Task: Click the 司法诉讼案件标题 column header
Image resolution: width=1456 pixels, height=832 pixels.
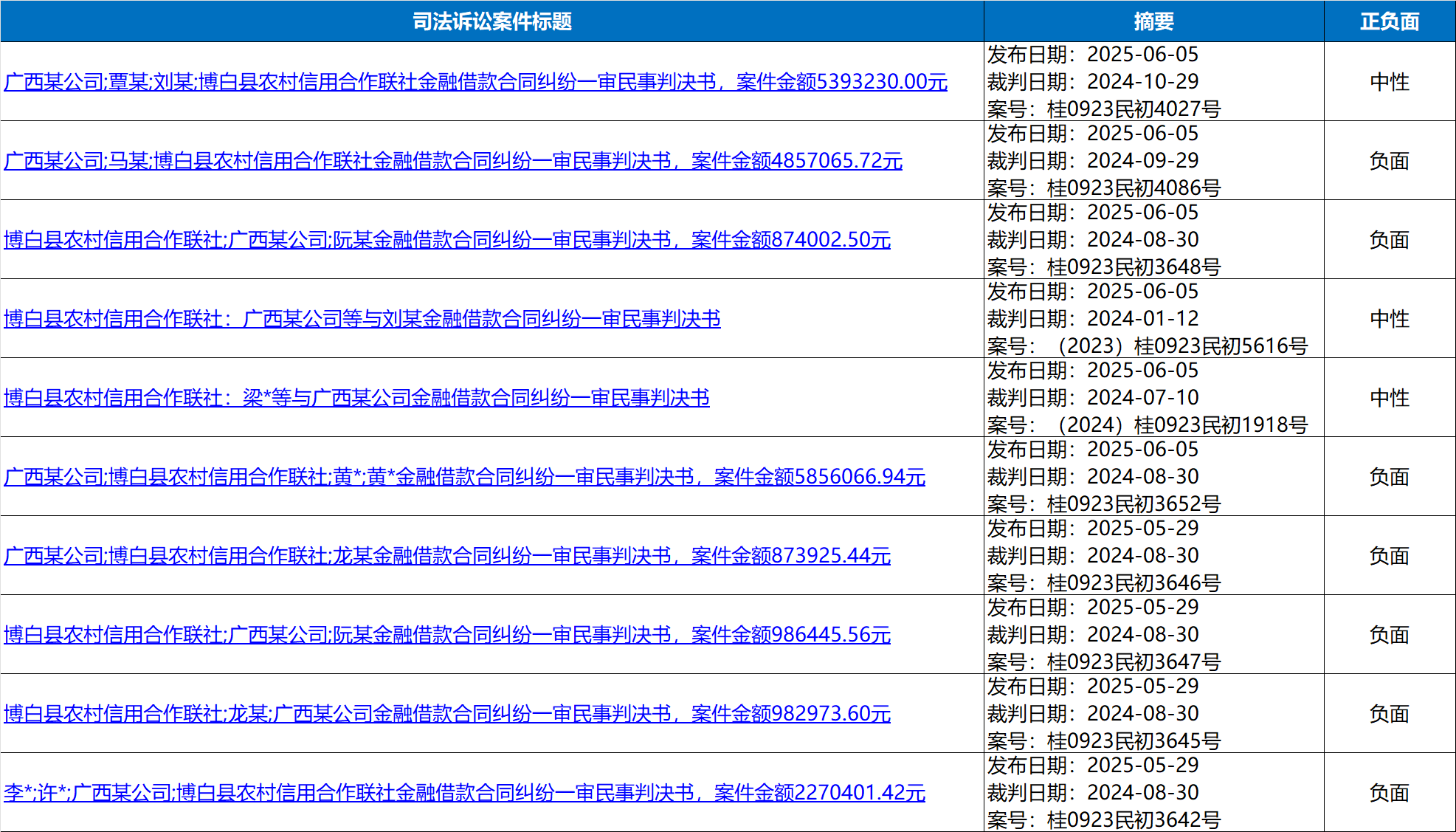Action: (491, 21)
